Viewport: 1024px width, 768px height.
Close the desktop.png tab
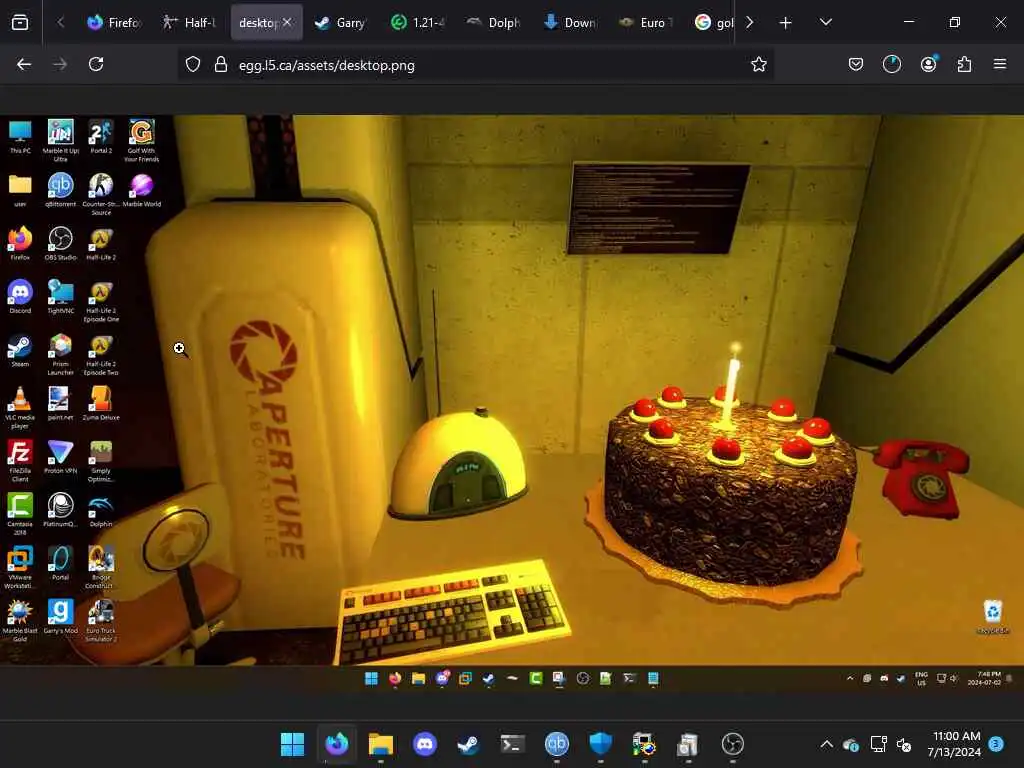coord(287,23)
